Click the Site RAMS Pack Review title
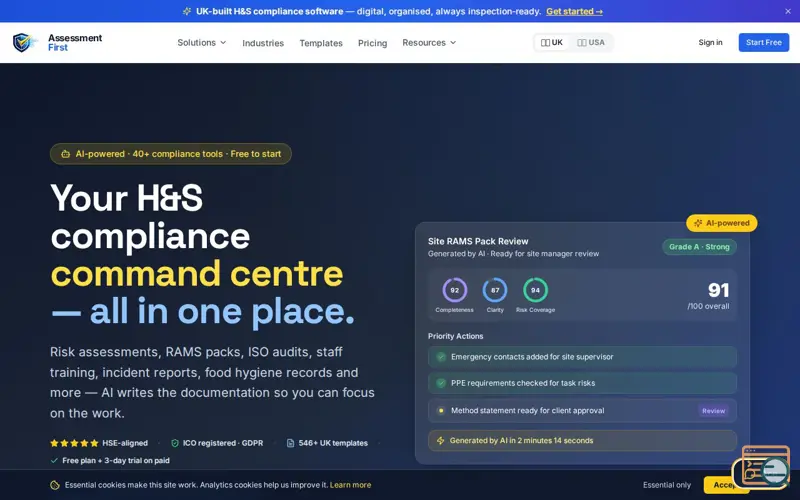Screen dimensions: 800x500 [x=478, y=241]
